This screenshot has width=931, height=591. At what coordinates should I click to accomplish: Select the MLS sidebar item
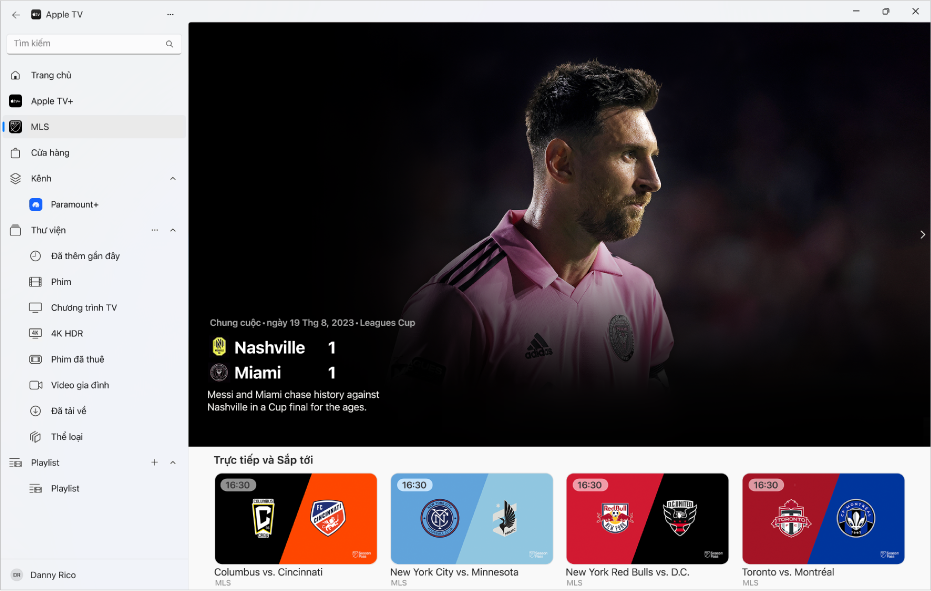tap(94, 127)
